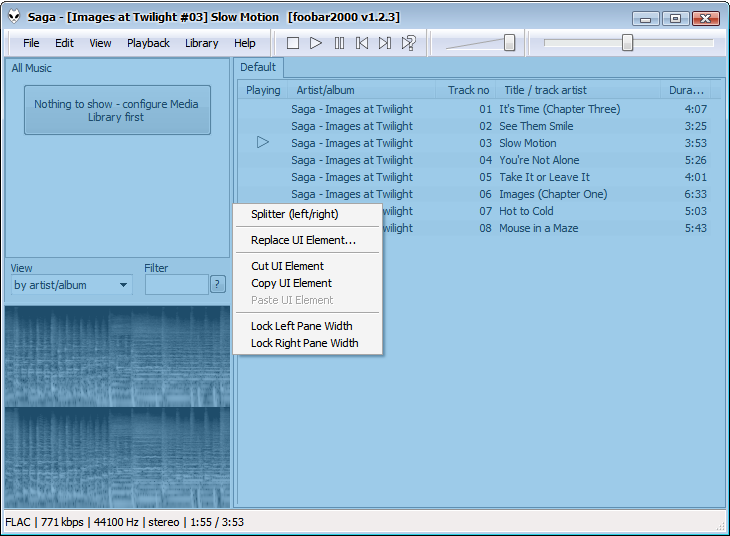730x536 pixels.
Task: Open the File menu
Action: 31,43
